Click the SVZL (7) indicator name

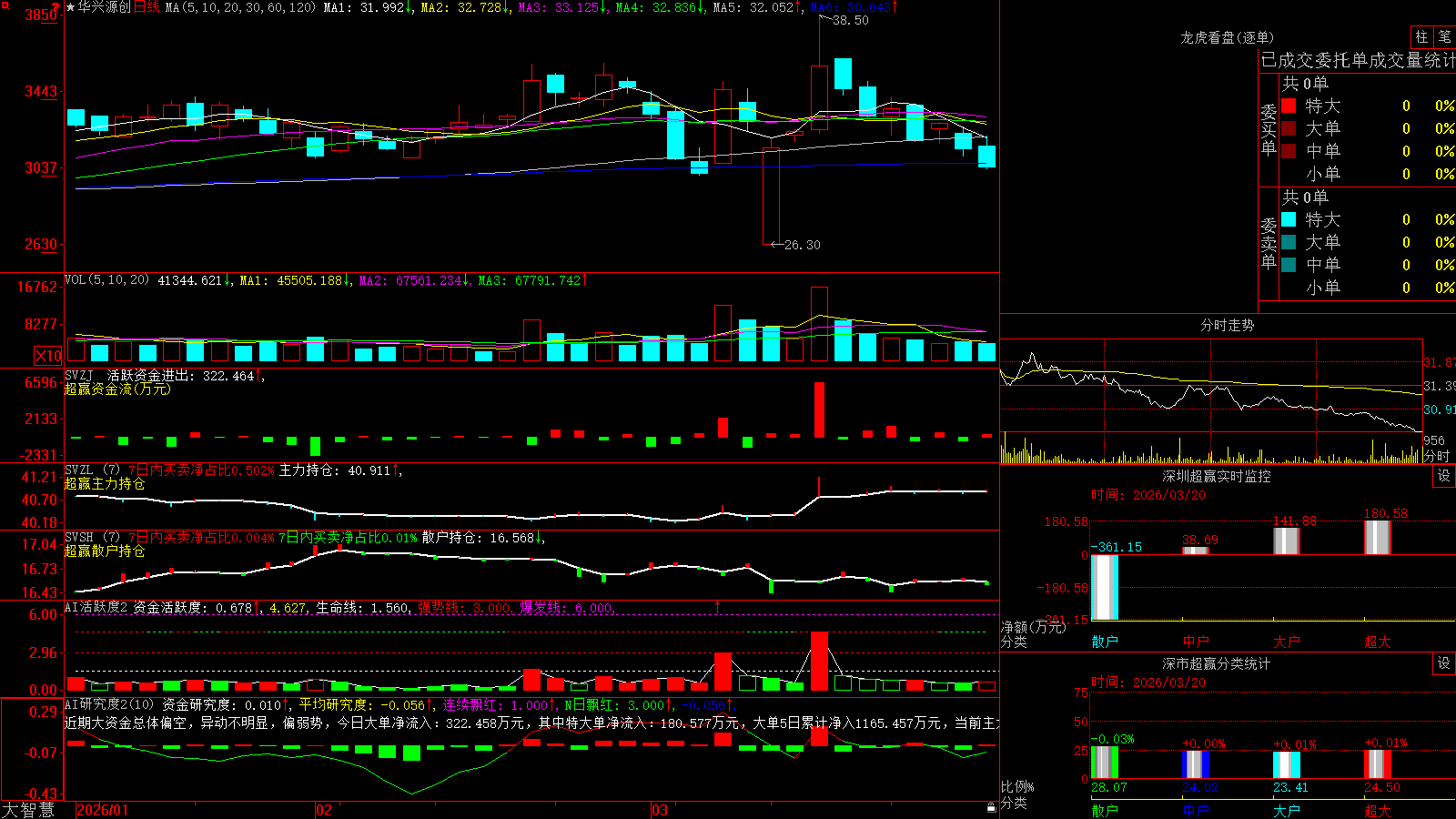coord(92,470)
